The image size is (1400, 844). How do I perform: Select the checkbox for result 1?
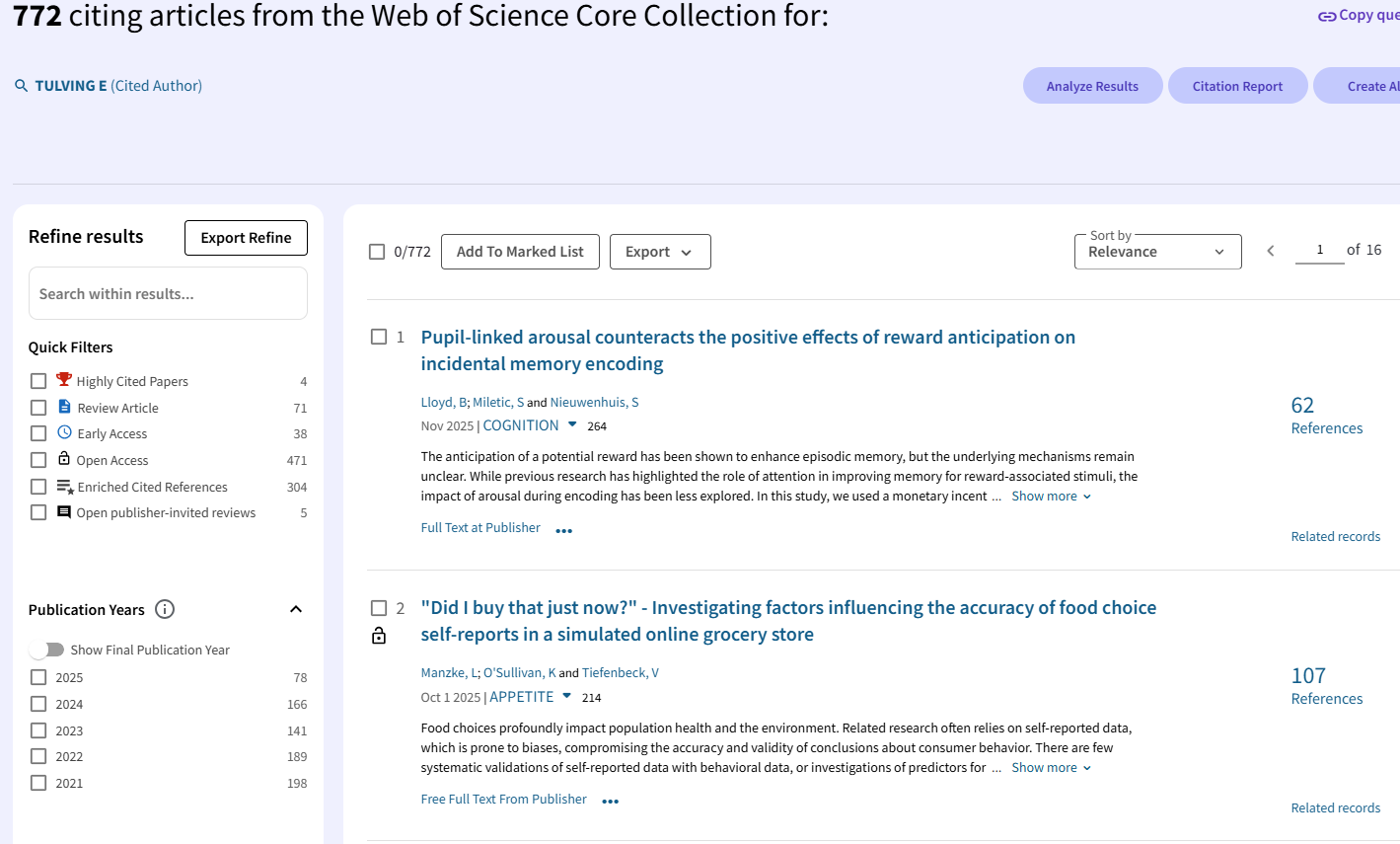click(x=379, y=337)
